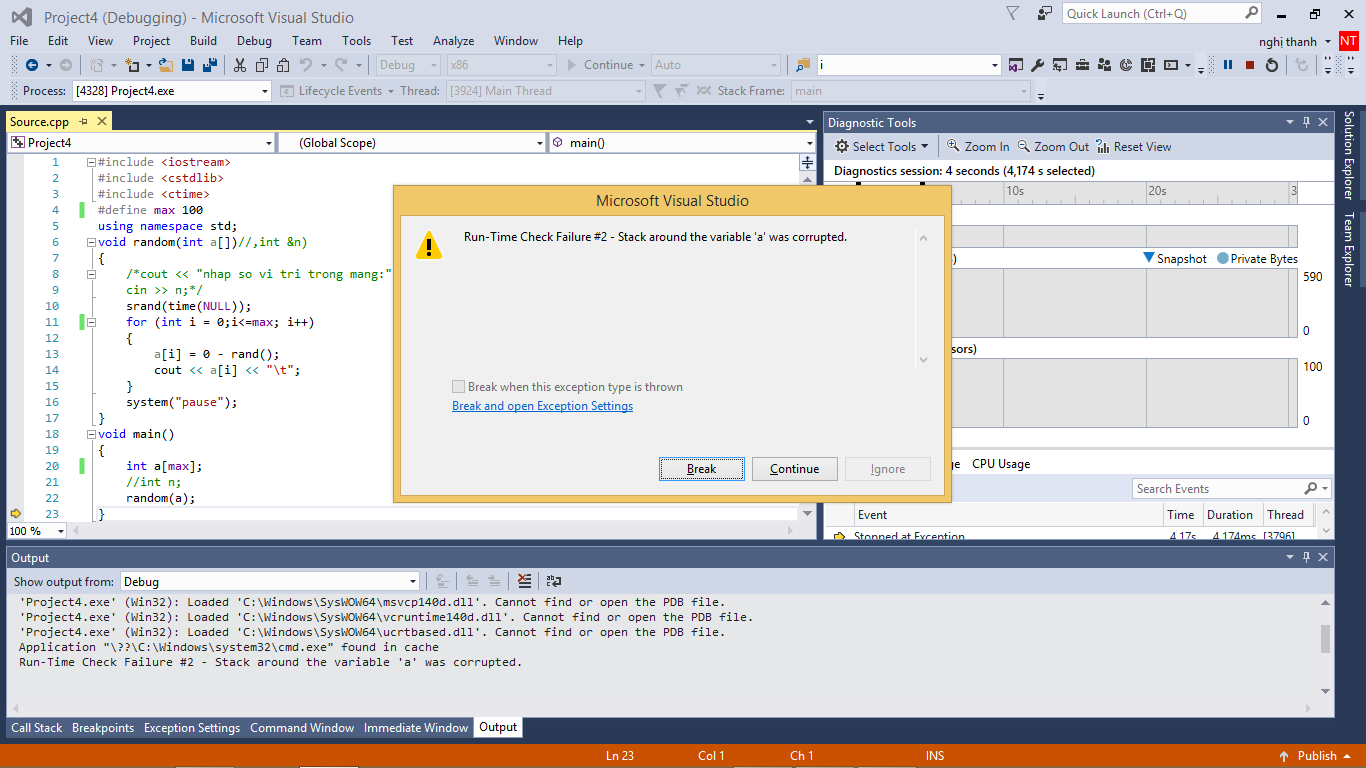This screenshot has width=1366, height=768.
Task: Toggle Word Wrap icon in Output panel
Action: pos(553,581)
